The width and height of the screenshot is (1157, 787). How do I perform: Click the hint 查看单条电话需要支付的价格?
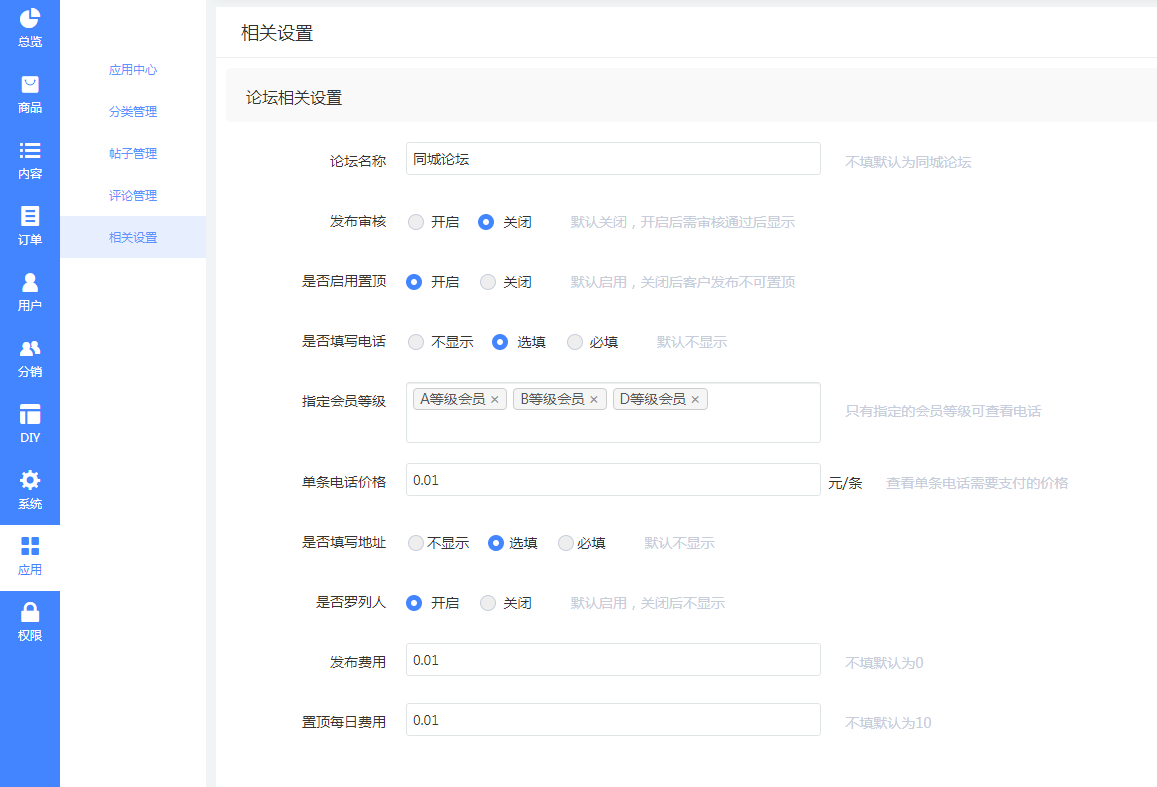pos(977,483)
